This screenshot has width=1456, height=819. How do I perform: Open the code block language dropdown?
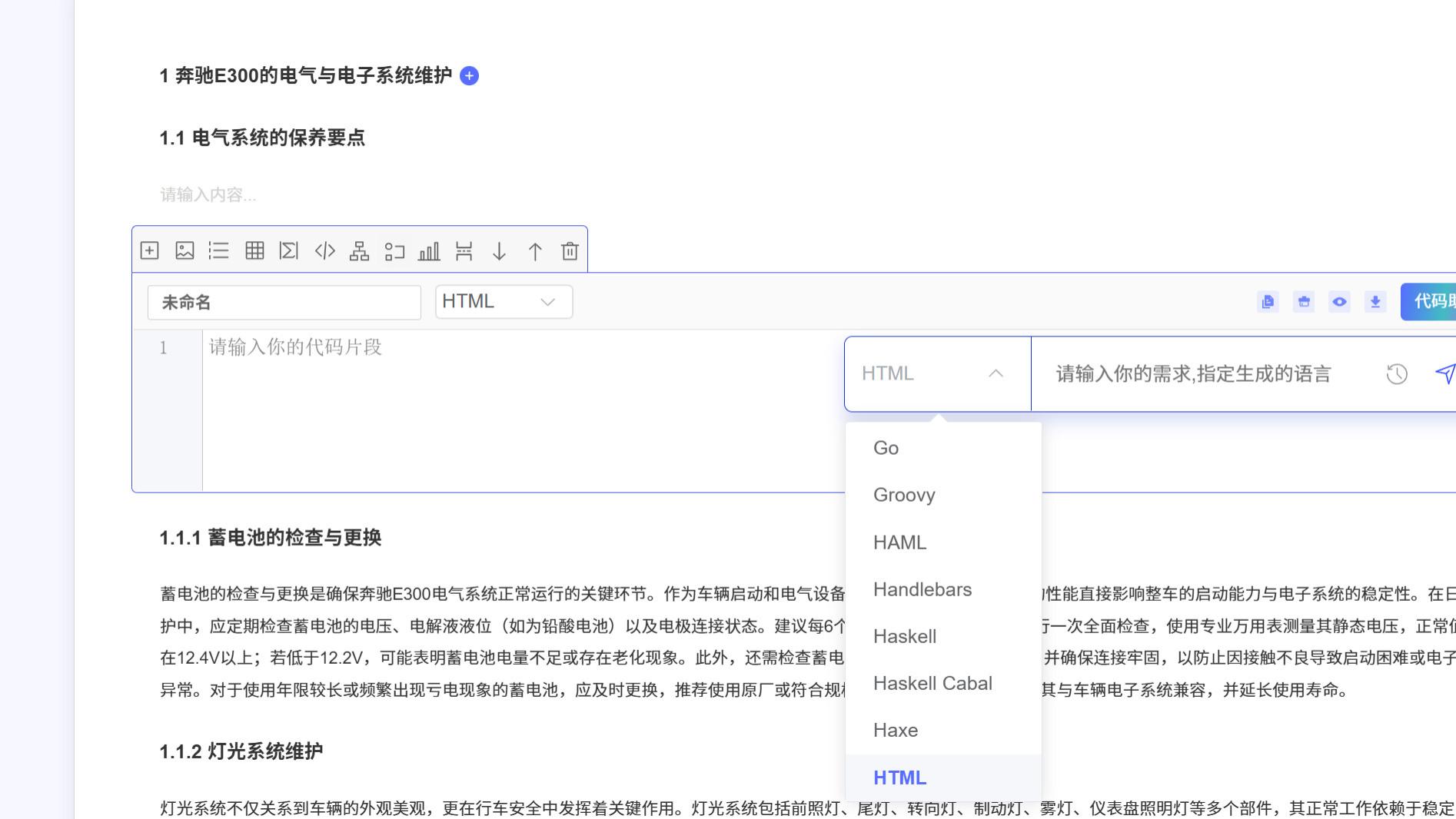coord(503,301)
